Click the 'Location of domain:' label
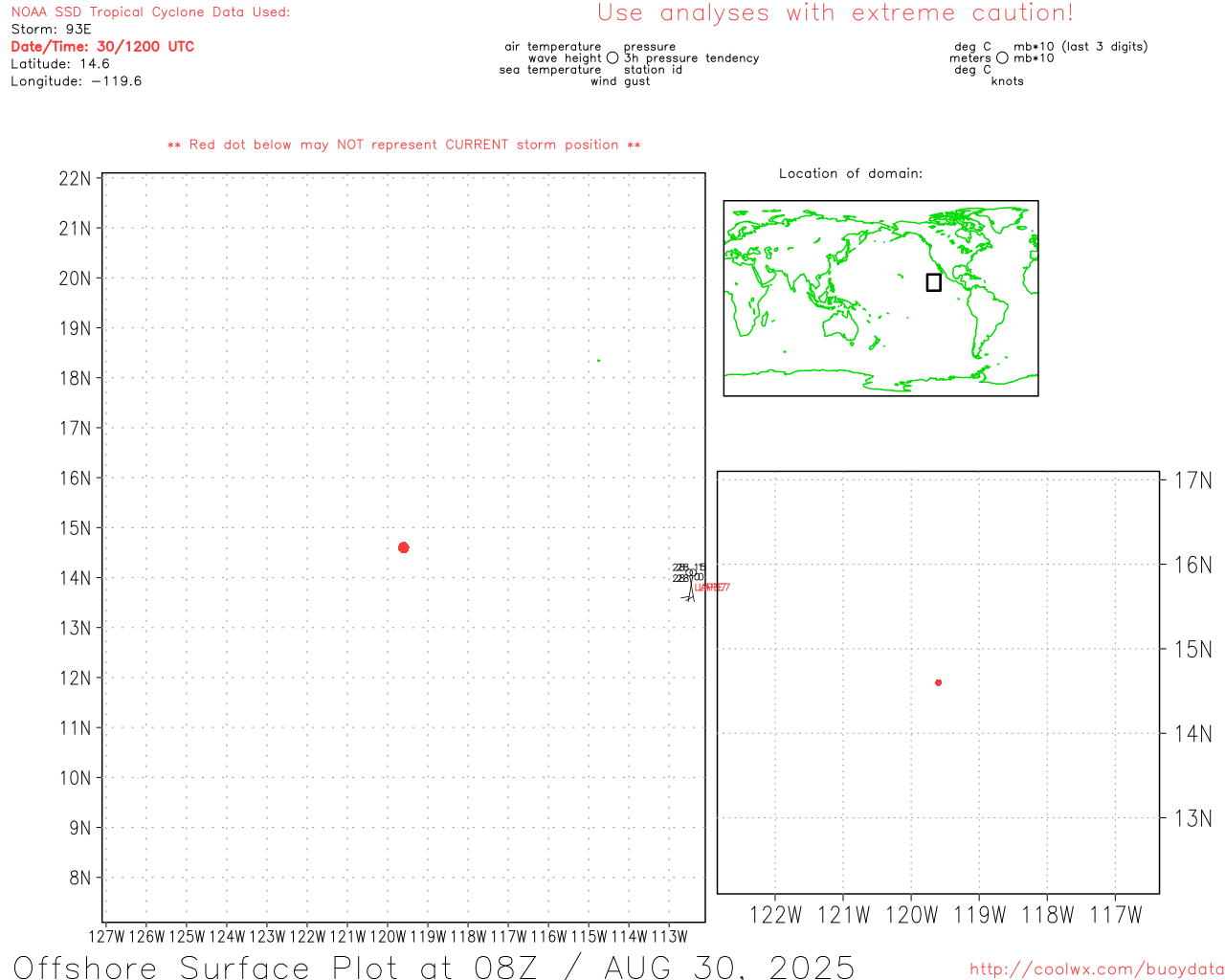 click(851, 173)
